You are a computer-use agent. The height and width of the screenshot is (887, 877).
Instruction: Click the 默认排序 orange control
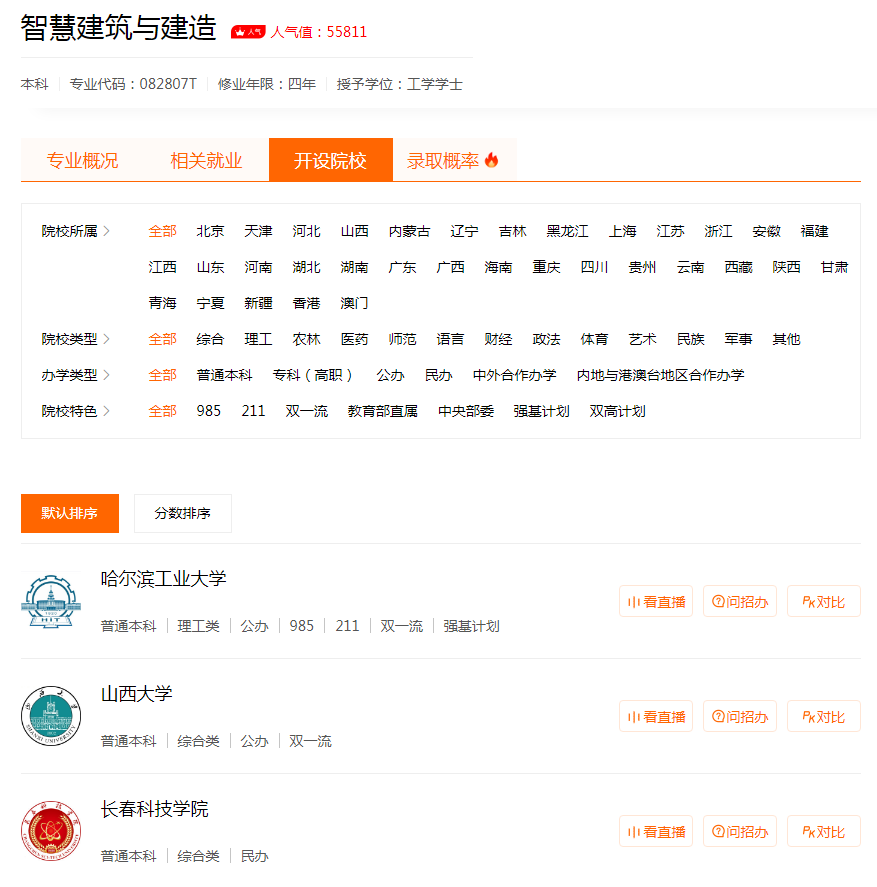click(x=69, y=513)
